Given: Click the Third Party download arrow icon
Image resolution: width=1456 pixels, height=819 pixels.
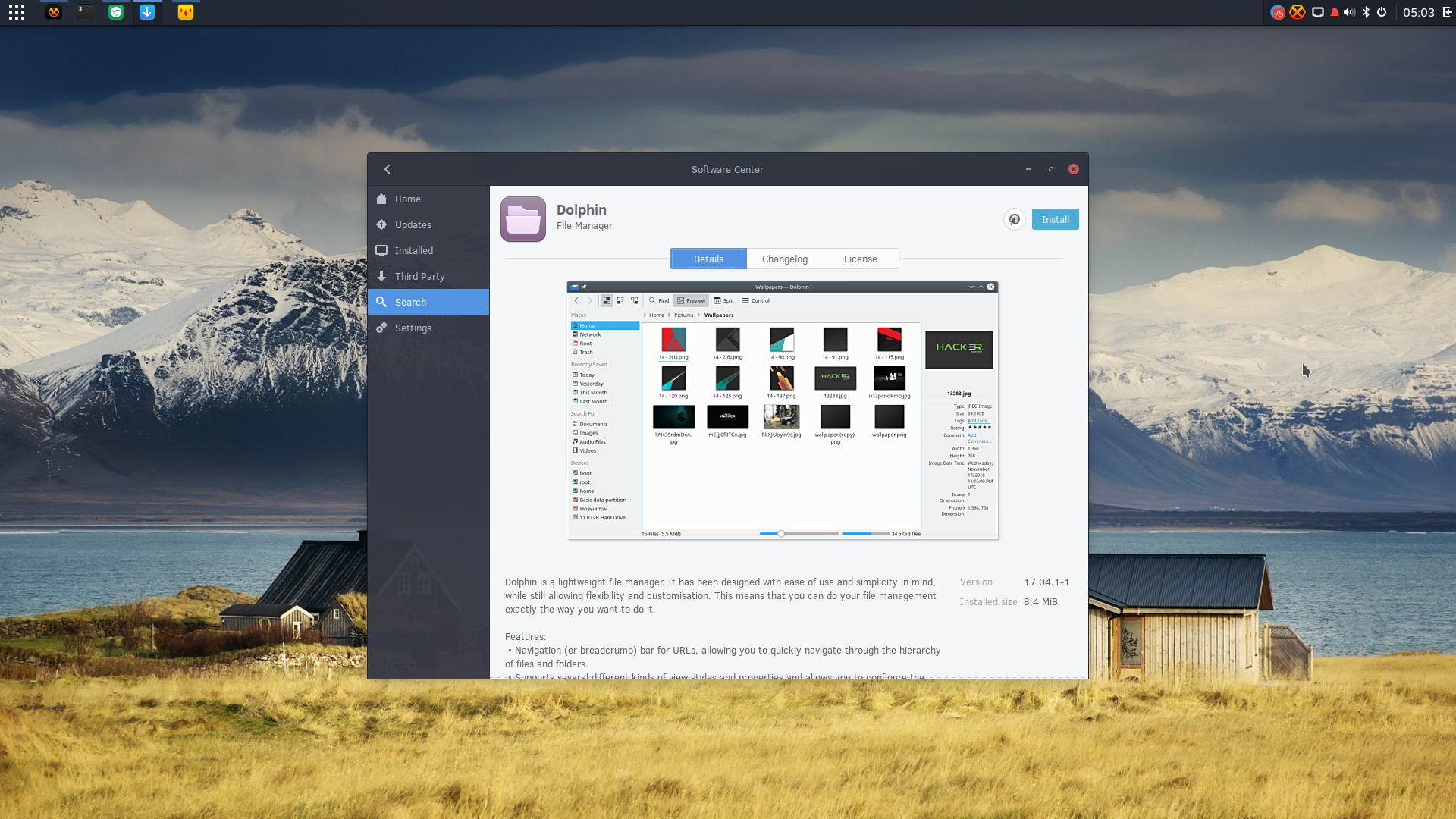Looking at the screenshot, I should tap(381, 276).
